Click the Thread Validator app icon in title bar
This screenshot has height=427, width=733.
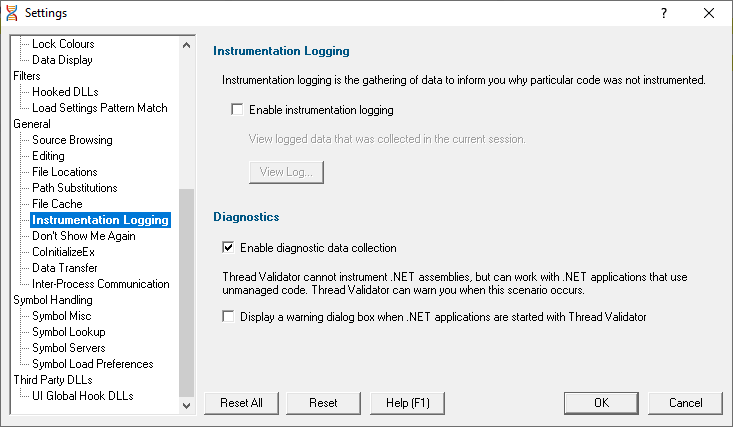pos(12,13)
